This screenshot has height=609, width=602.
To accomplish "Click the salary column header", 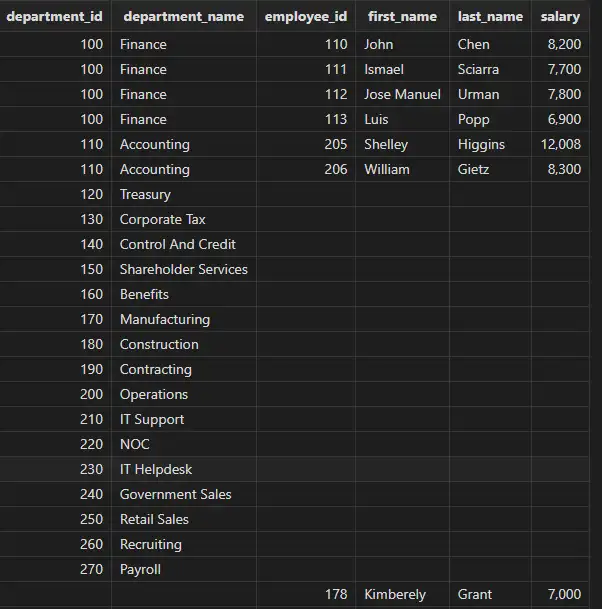I will coord(560,16).
